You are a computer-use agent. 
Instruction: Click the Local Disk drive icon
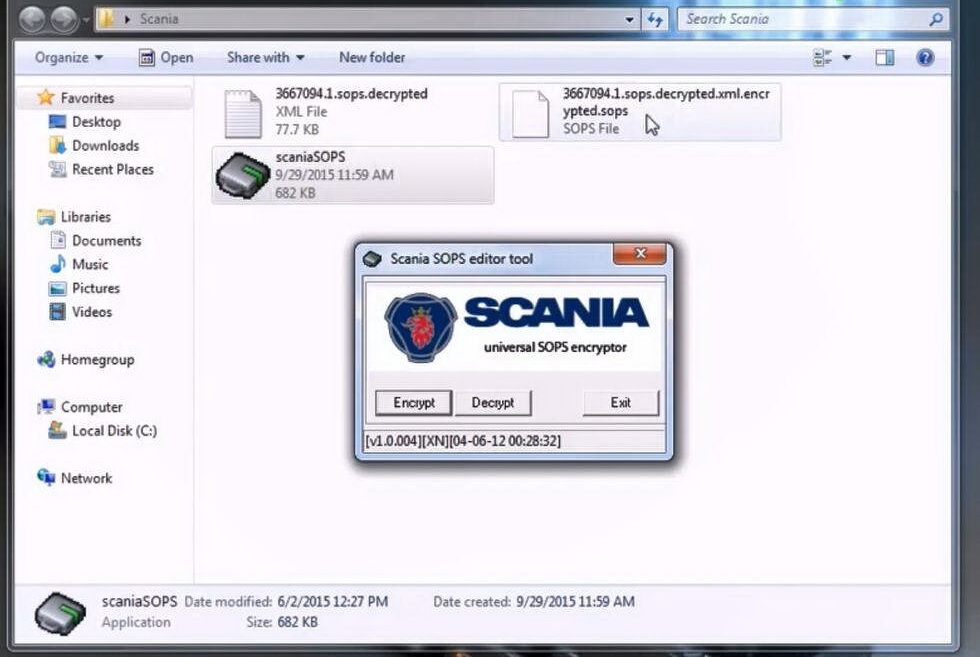click(x=58, y=430)
